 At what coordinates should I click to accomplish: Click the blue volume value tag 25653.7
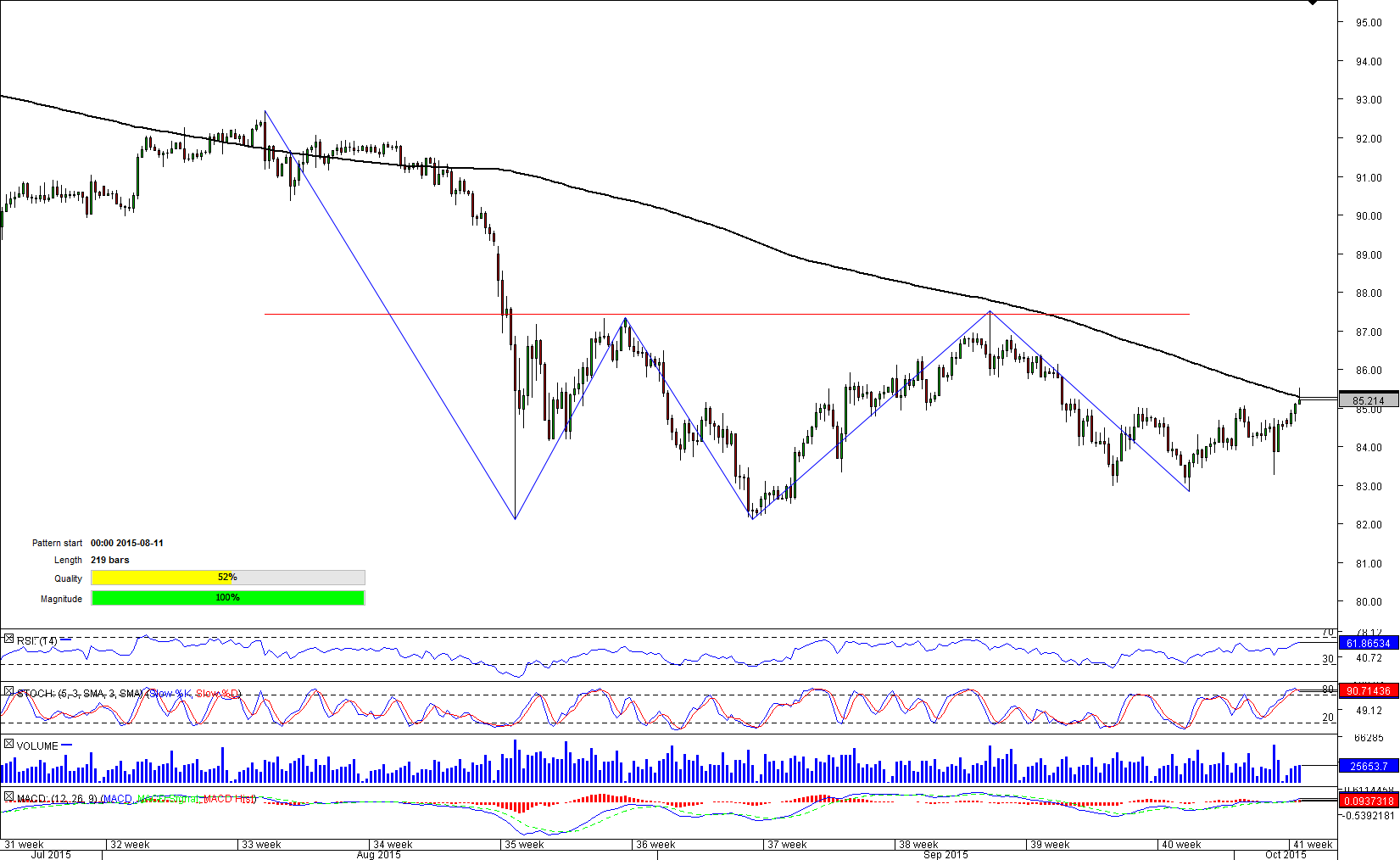pyautogui.click(x=1368, y=766)
